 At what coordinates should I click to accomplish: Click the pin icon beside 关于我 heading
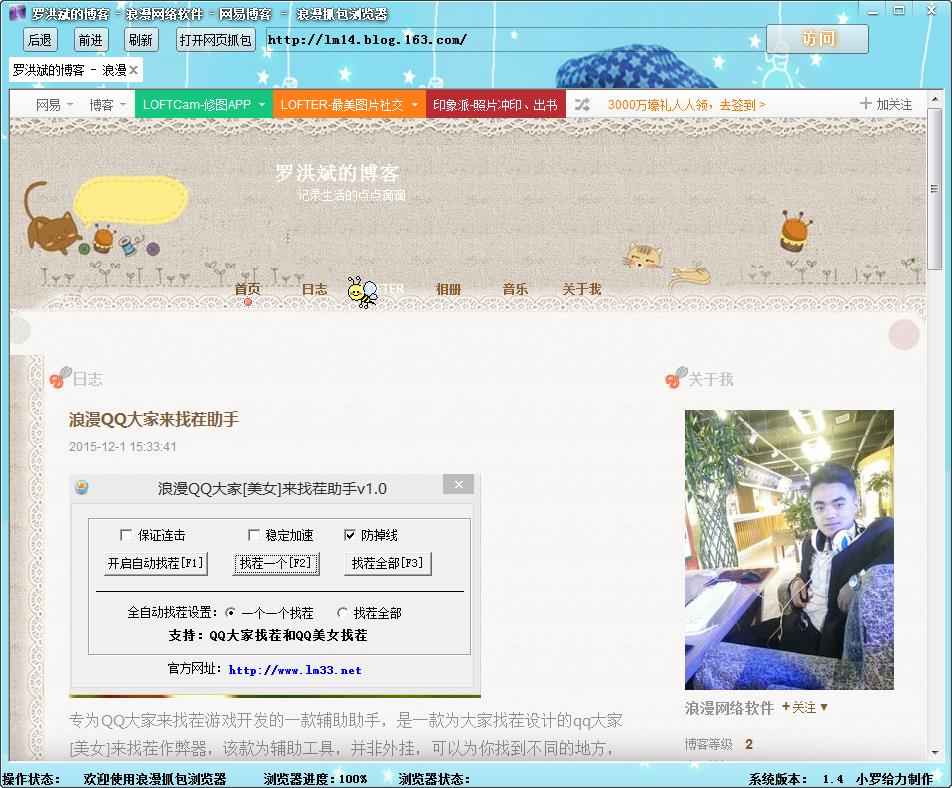(675, 379)
